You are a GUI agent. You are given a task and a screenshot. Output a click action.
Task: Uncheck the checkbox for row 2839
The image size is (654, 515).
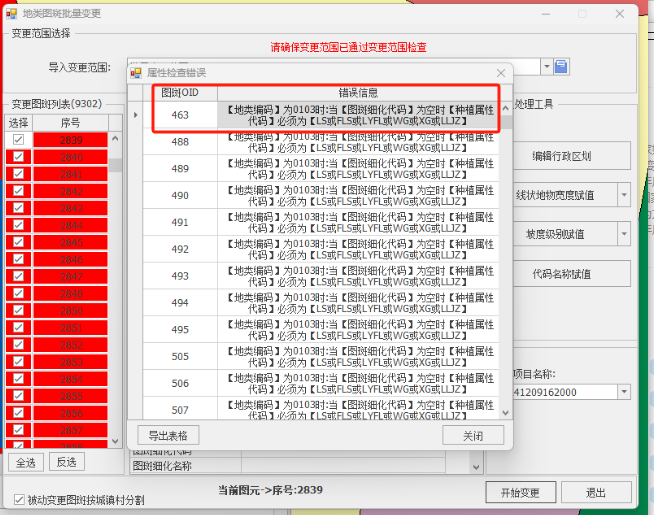point(18,141)
